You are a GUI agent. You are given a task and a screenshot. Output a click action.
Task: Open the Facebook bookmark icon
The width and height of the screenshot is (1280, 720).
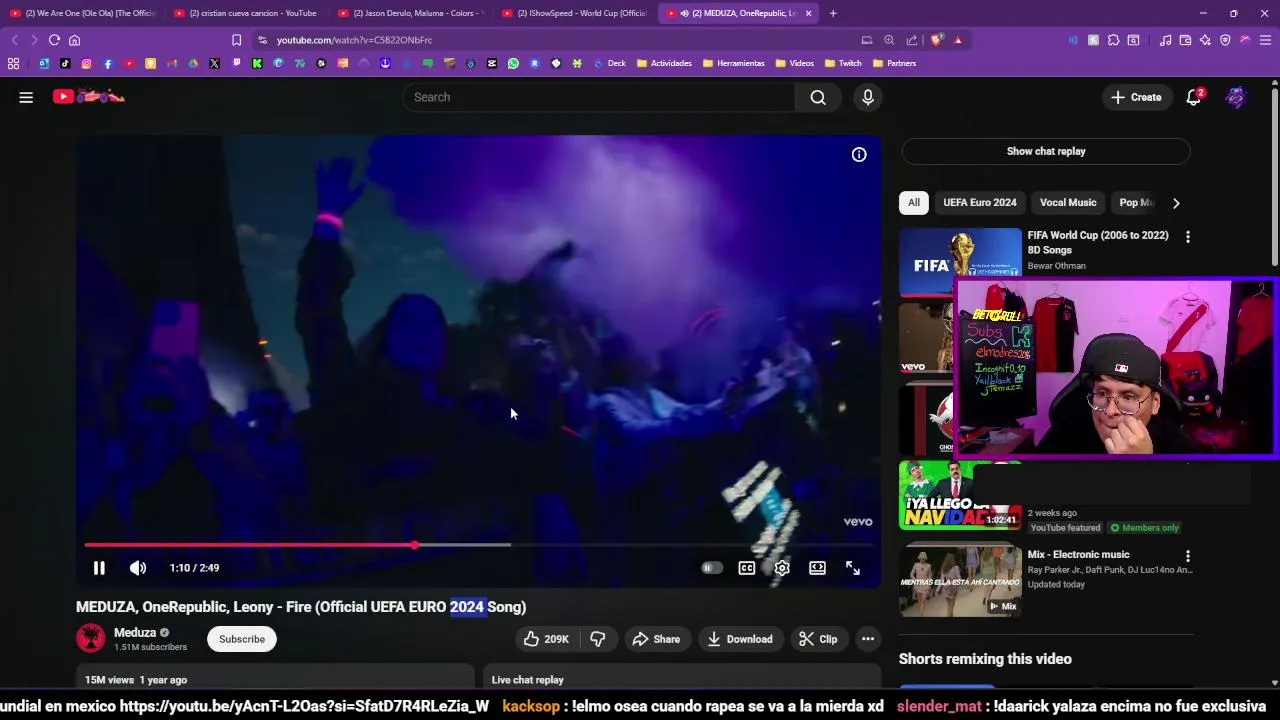[x=108, y=63]
